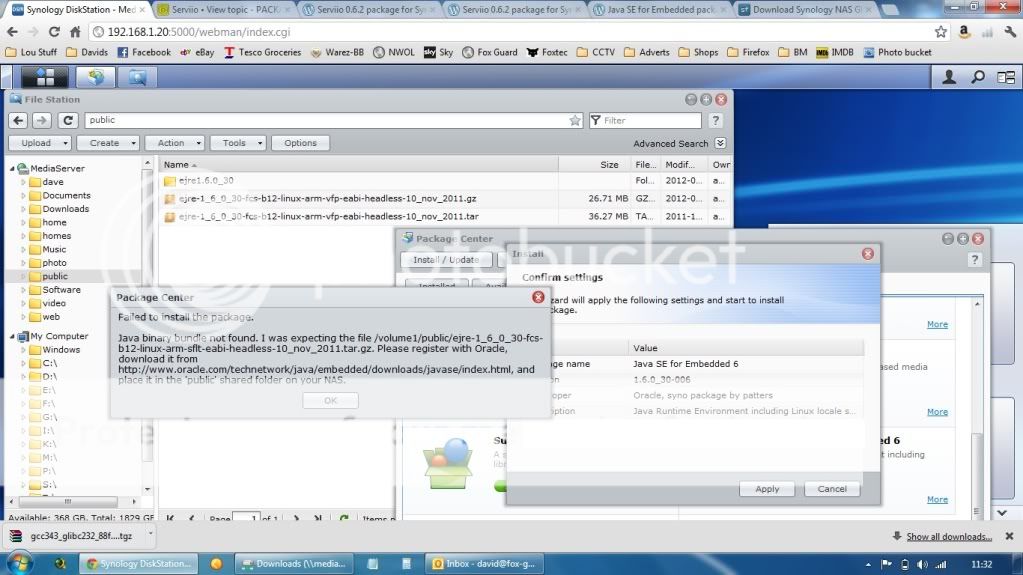
Task: Open the Create dropdown
Action: (108, 143)
